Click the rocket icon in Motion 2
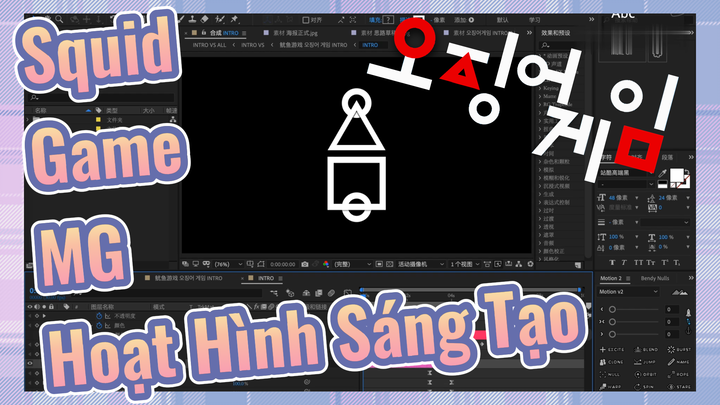The image size is (720, 405). pos(688,313)
